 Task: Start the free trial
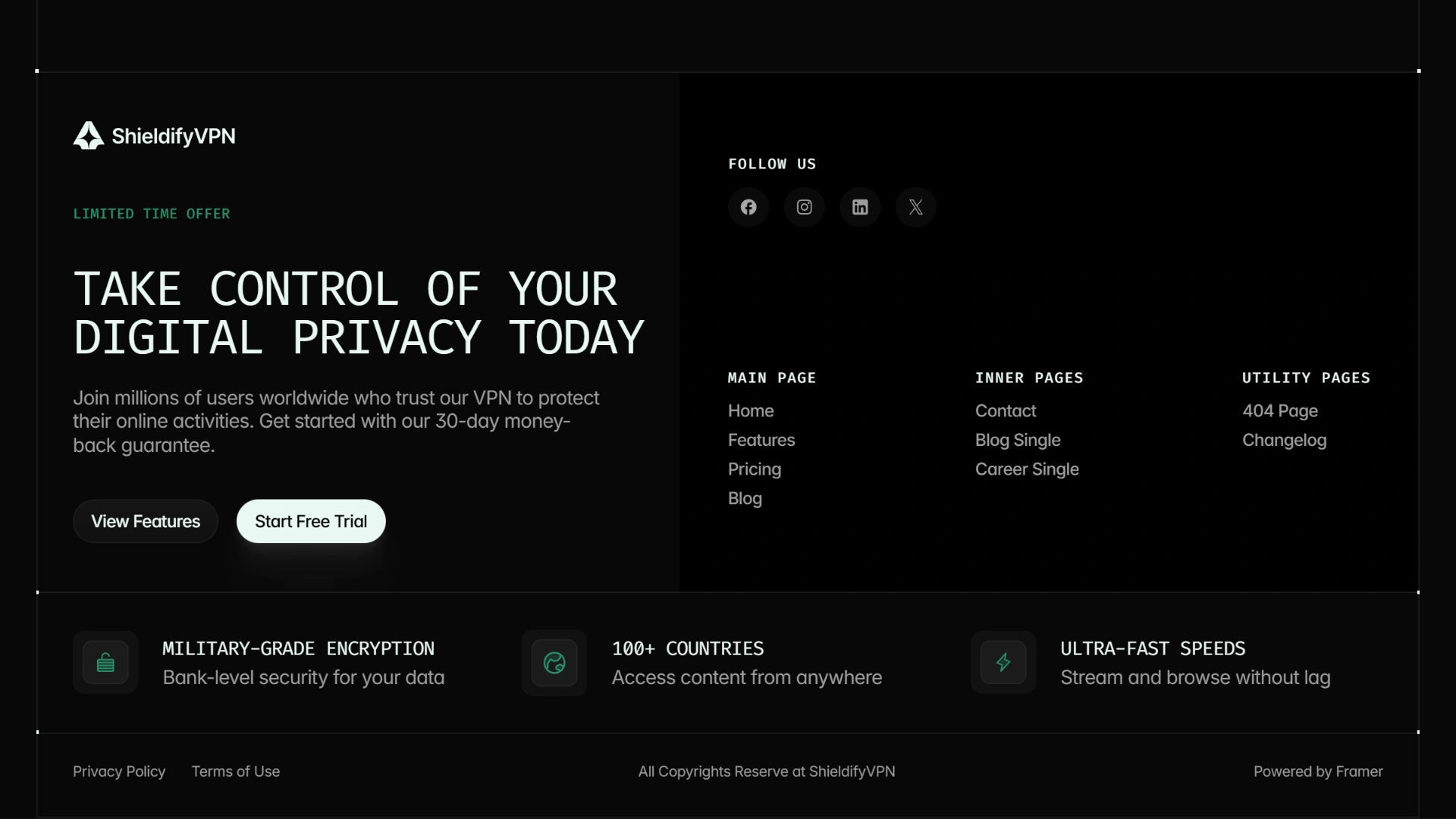coord(311,521)
